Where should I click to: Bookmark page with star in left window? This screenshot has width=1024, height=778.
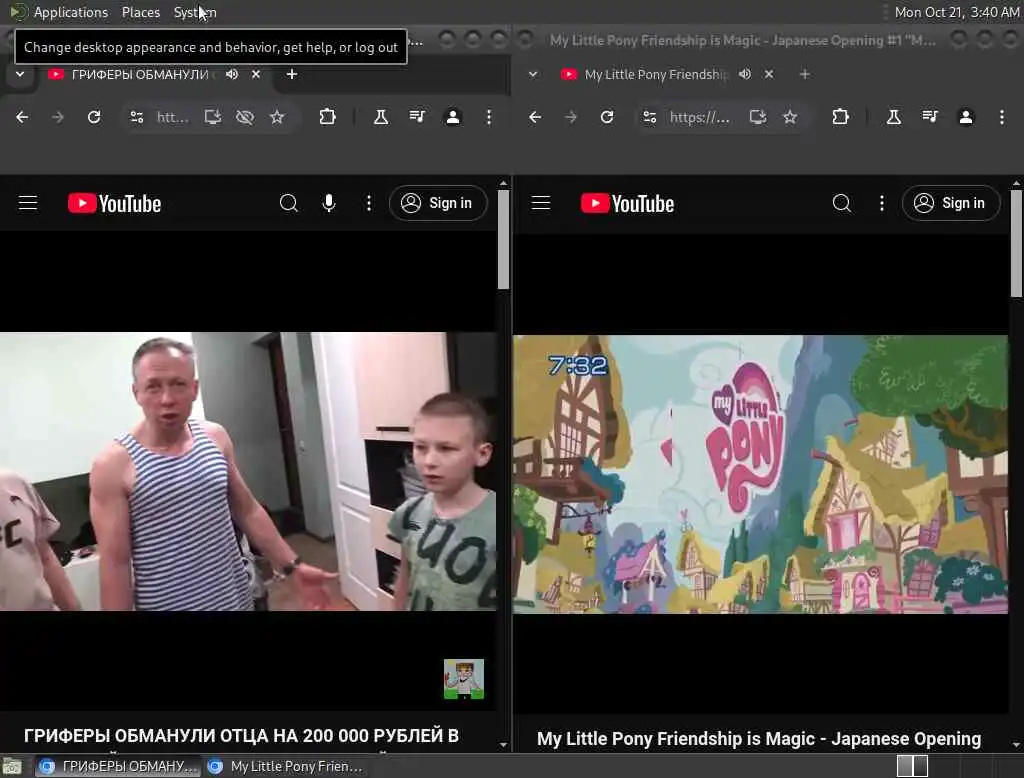tap(277, 117)
